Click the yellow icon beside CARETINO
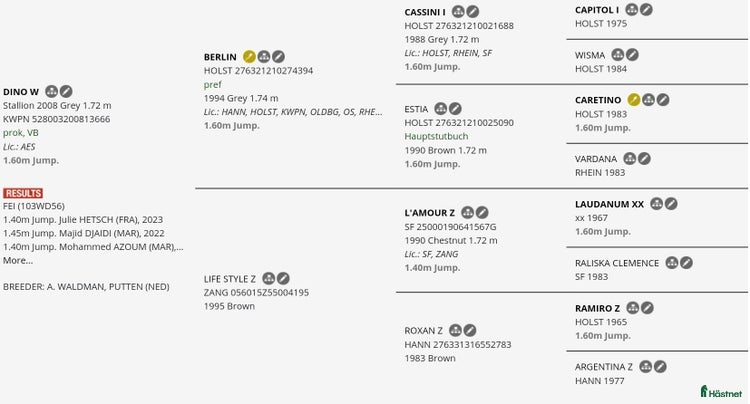Viewport: 750px width, 404px height. pyautogui.click(x=634, y=99)
